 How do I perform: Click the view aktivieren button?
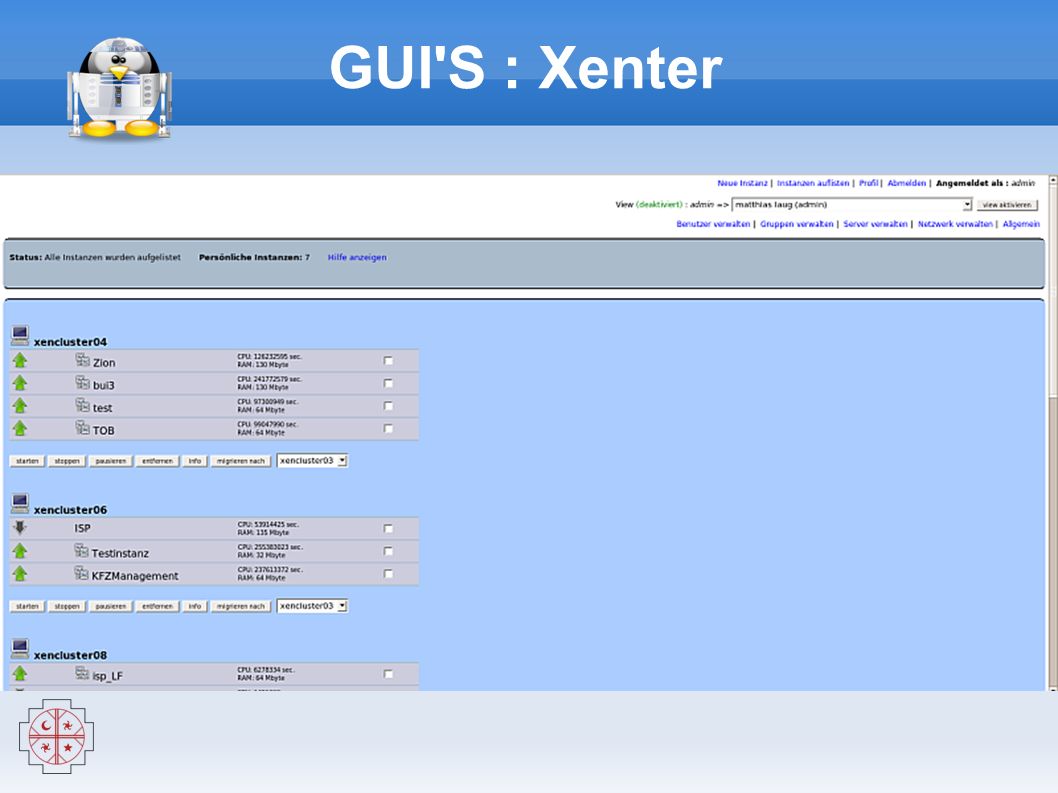pyautogui.click(x=1007, y=204)
